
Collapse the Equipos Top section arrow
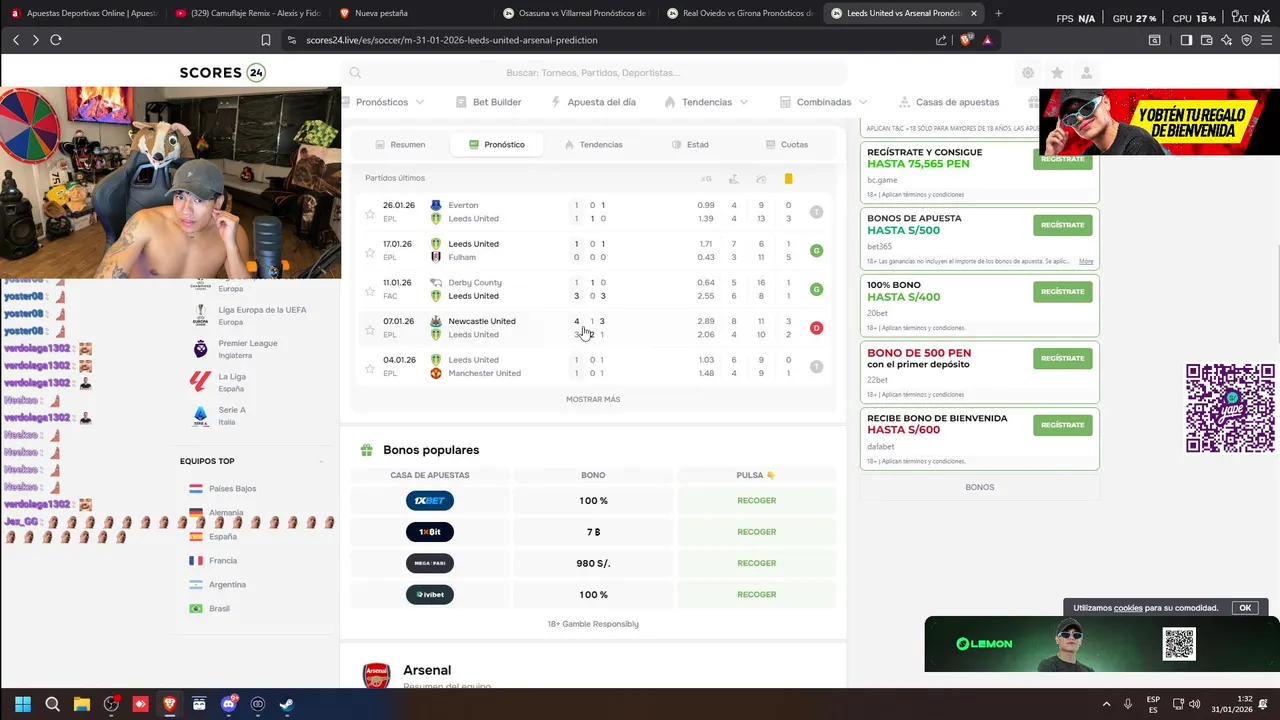tap(321, 462)
